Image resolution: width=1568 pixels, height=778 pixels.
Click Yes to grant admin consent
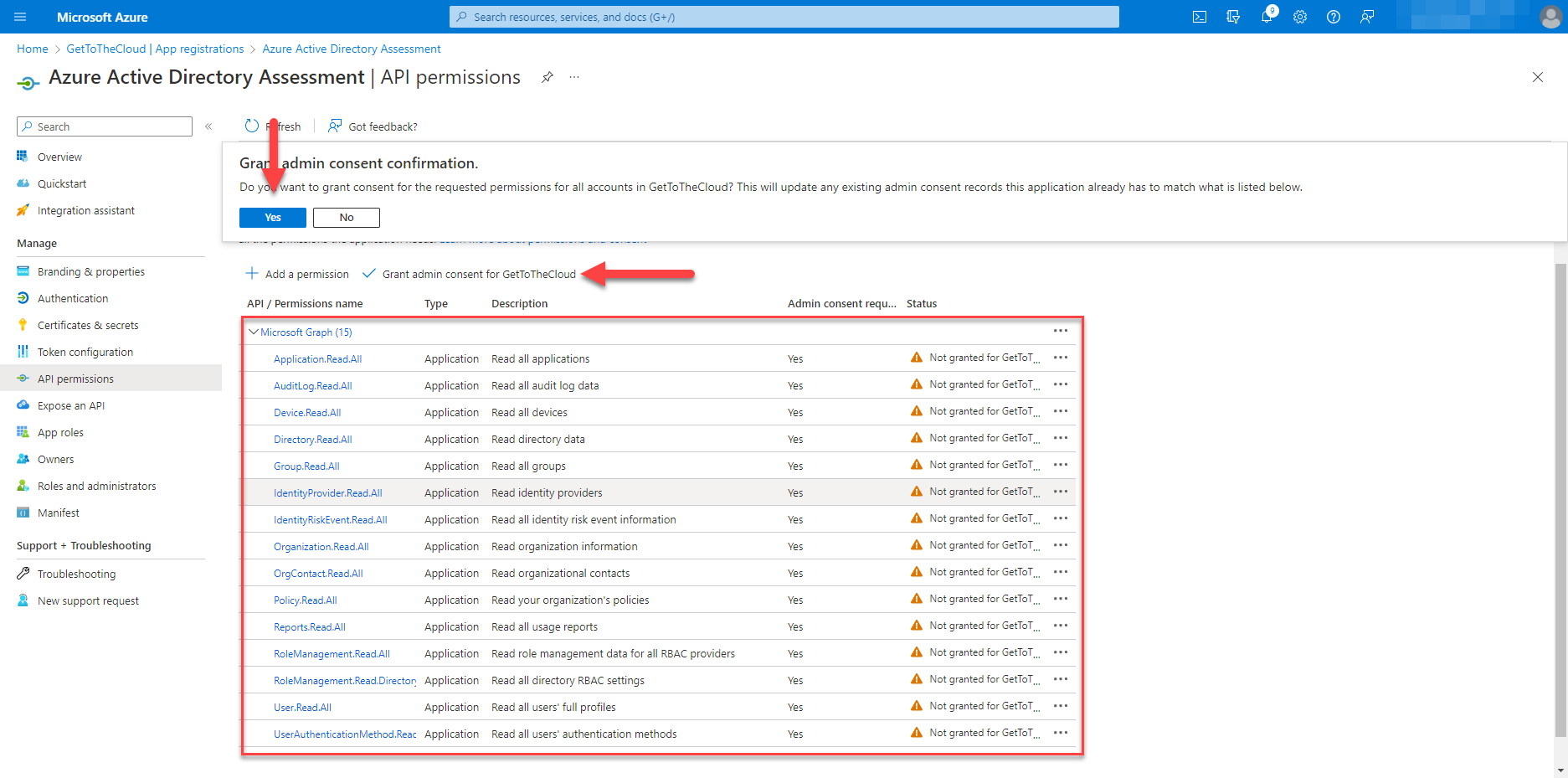[272, 217]
